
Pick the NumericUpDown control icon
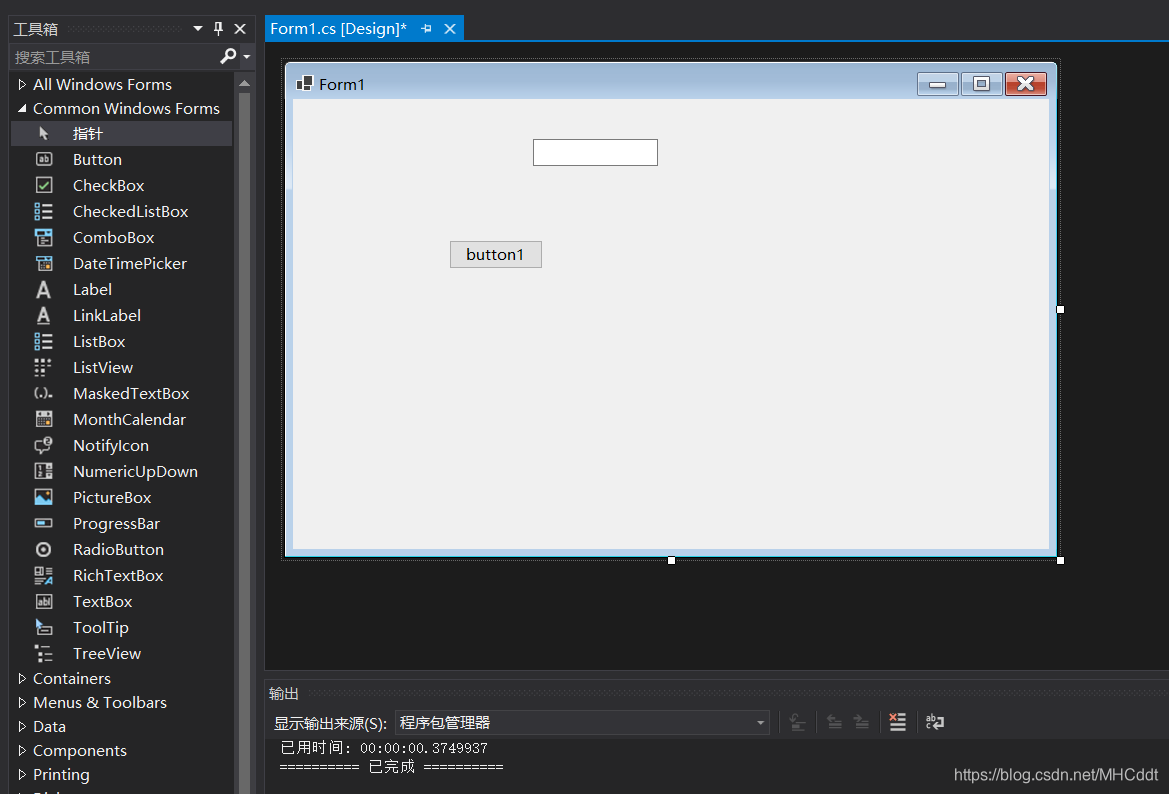tap(44, 472)
